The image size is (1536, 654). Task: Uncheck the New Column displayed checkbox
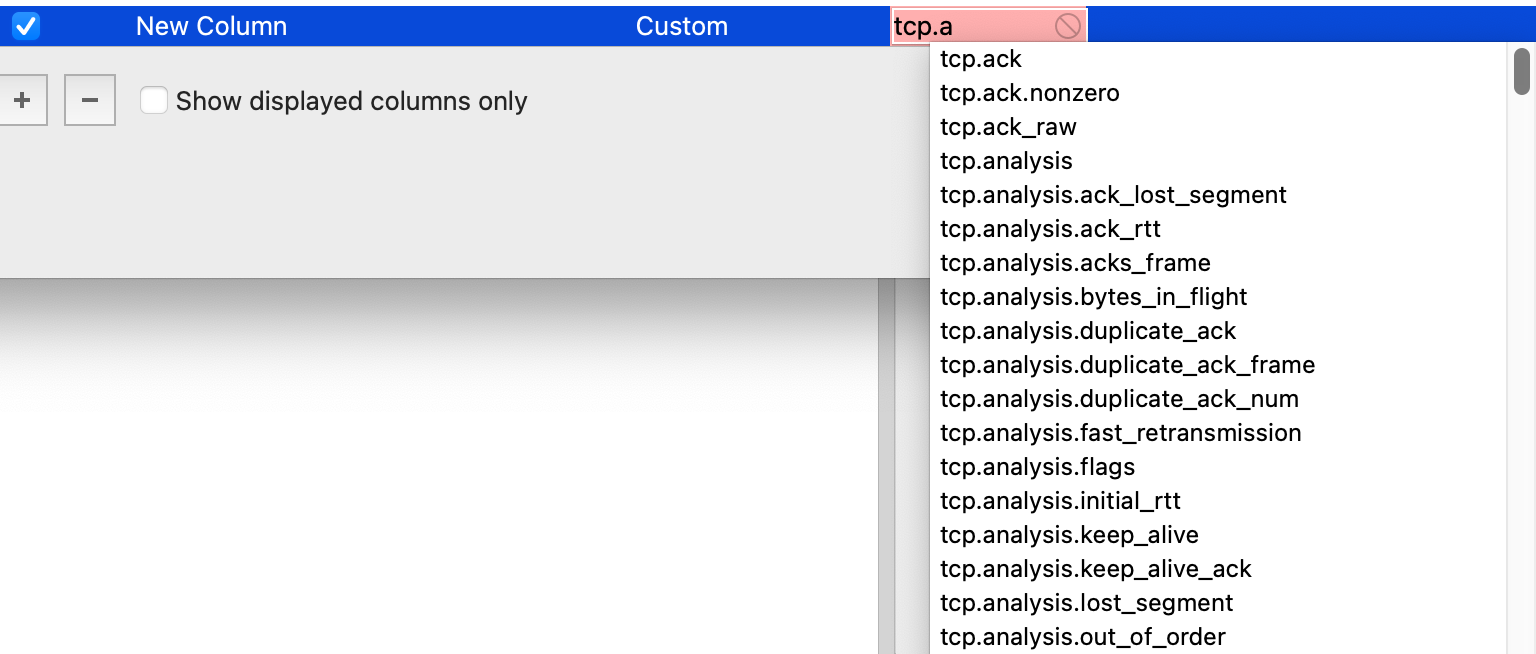click(x=26, y=27)
